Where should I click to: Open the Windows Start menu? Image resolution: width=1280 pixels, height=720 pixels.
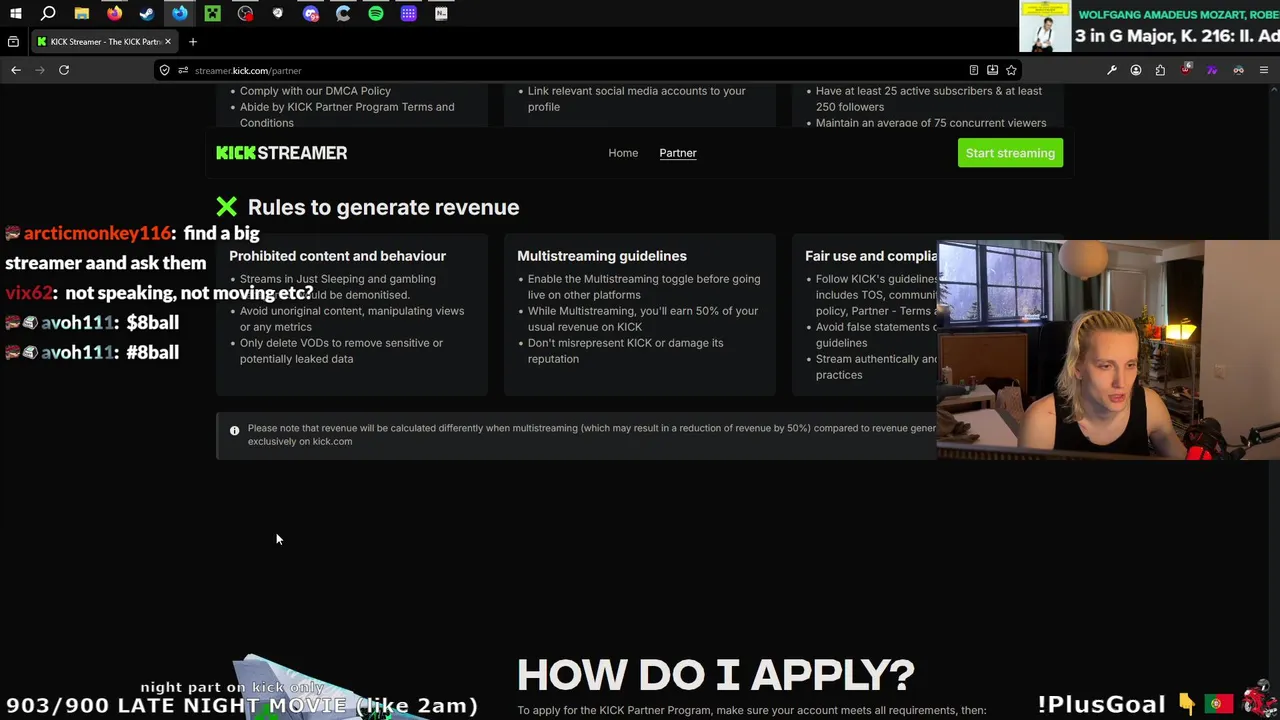[x=15, y=14]
